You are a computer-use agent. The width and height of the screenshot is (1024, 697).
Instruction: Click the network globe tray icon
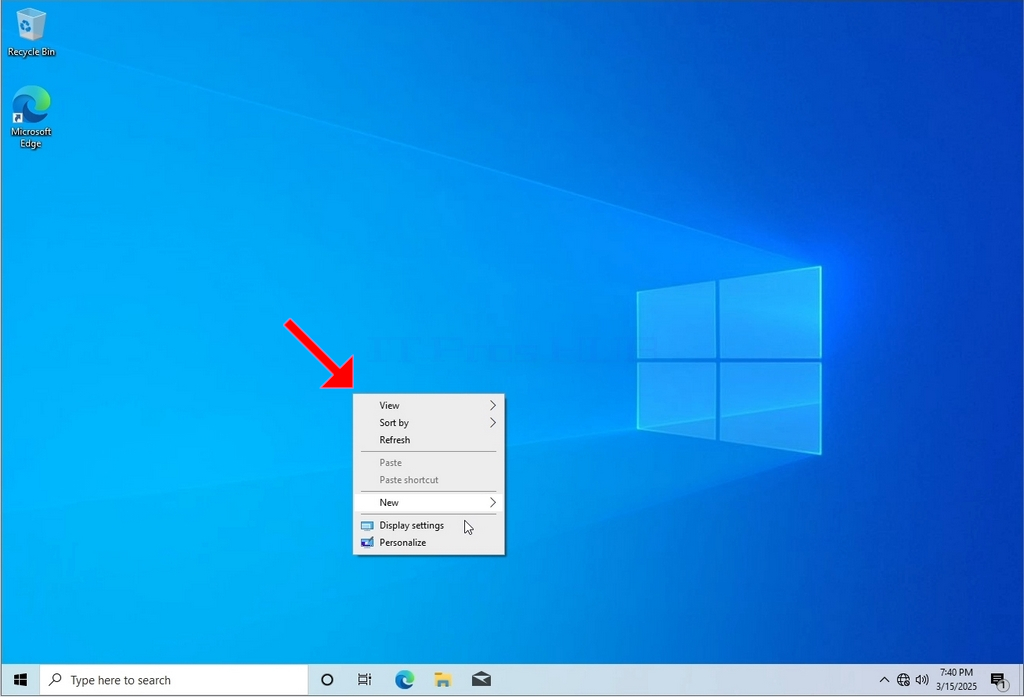click(x=903, y=680)
